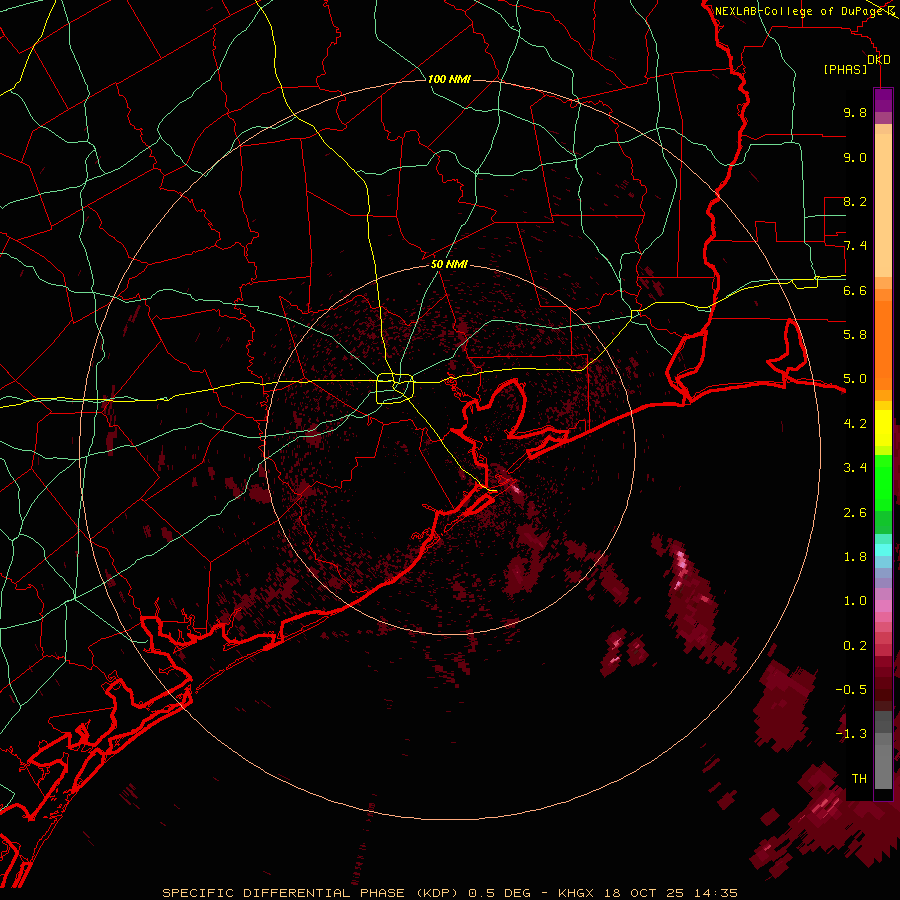The height and width of the screenshot is (900, 900).
Task: Select the 1.8 color scale value
Action: (x=855, y=557)
